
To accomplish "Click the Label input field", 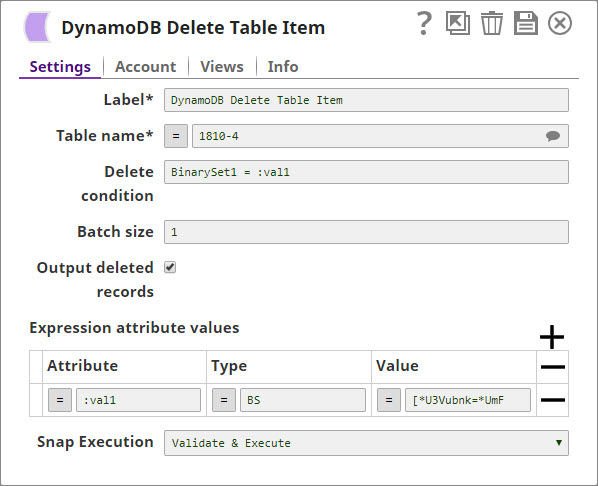I will (x=367, y=100).
